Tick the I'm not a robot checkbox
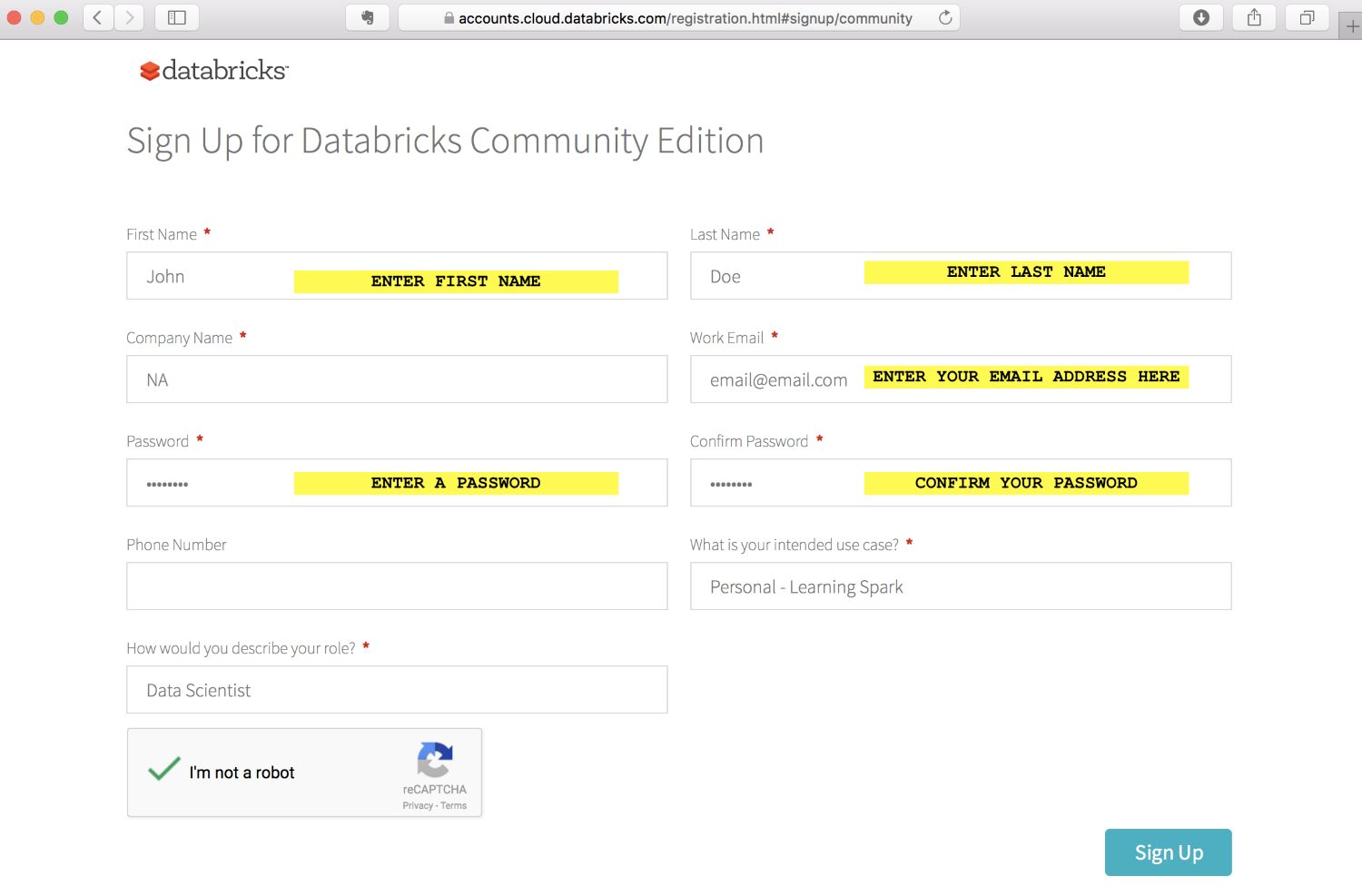1362x896 pixels. (164, 770)
